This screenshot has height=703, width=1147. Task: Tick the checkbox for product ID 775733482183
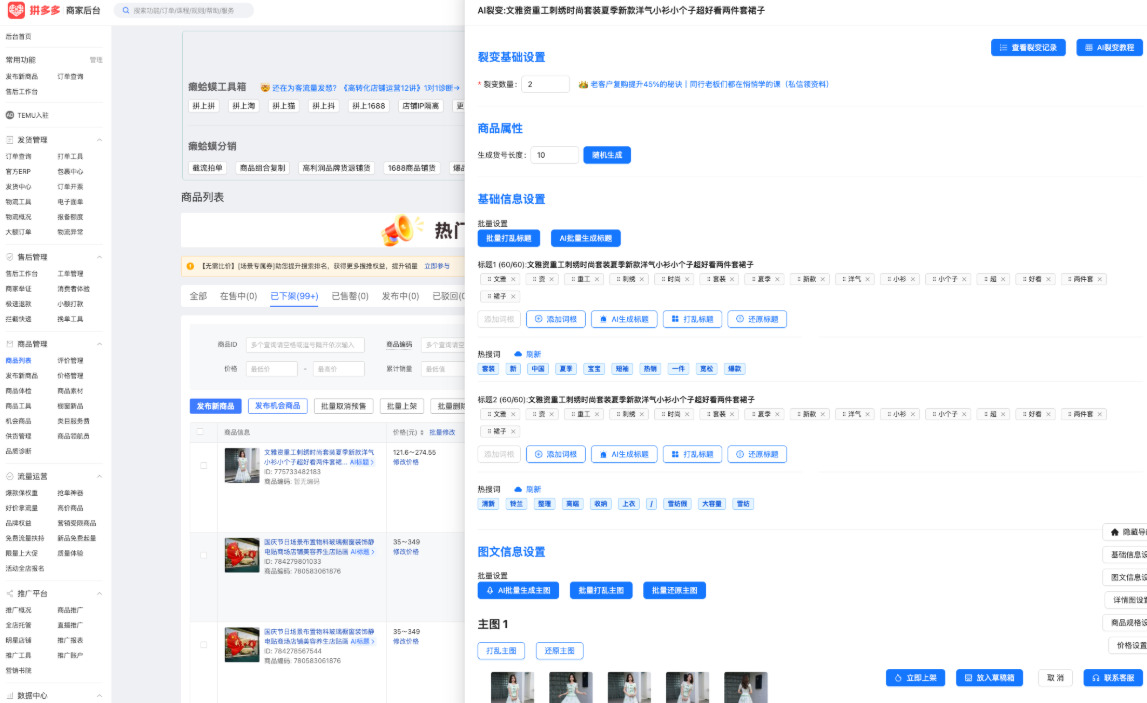(203, 465)
